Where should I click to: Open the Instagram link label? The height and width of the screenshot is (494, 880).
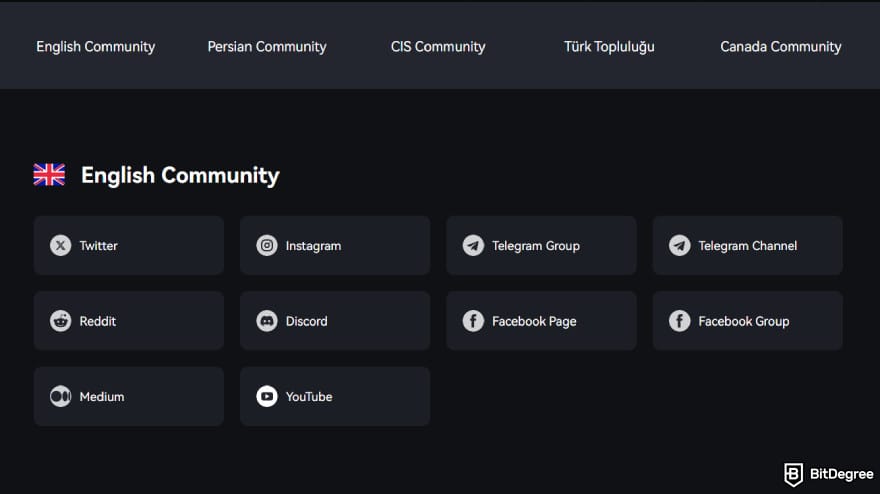click(x=313, y=246)
